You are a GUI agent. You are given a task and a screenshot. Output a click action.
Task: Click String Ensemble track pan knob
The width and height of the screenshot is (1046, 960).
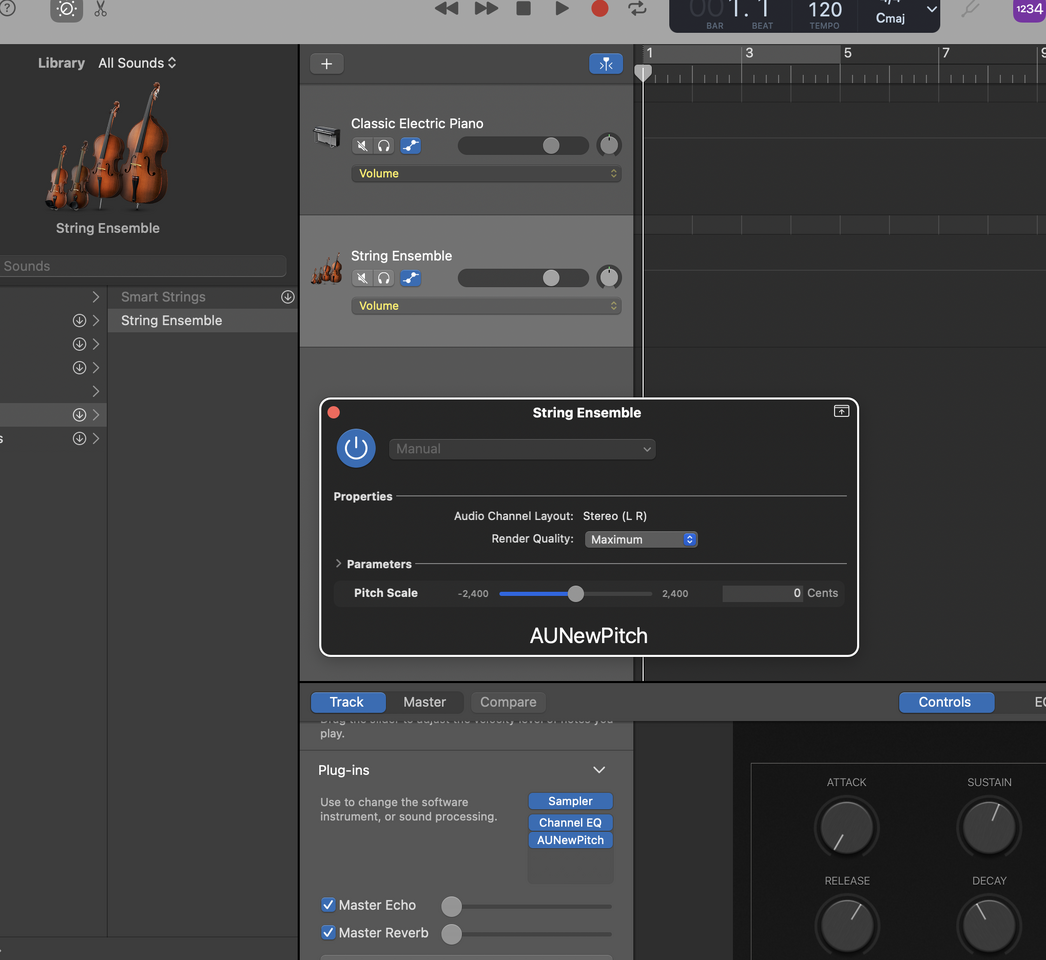609,278
